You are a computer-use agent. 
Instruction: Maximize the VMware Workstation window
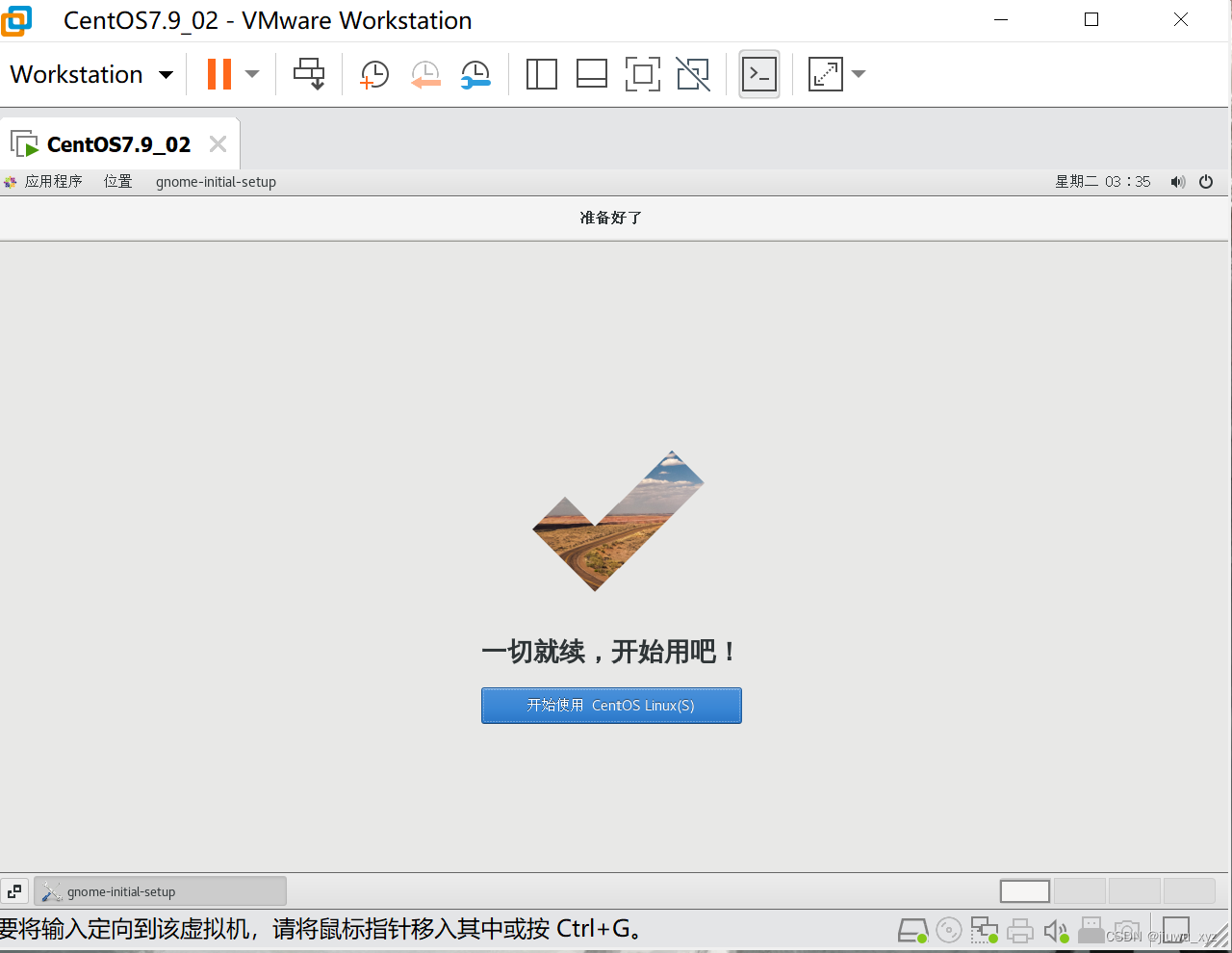point(1091,19)
